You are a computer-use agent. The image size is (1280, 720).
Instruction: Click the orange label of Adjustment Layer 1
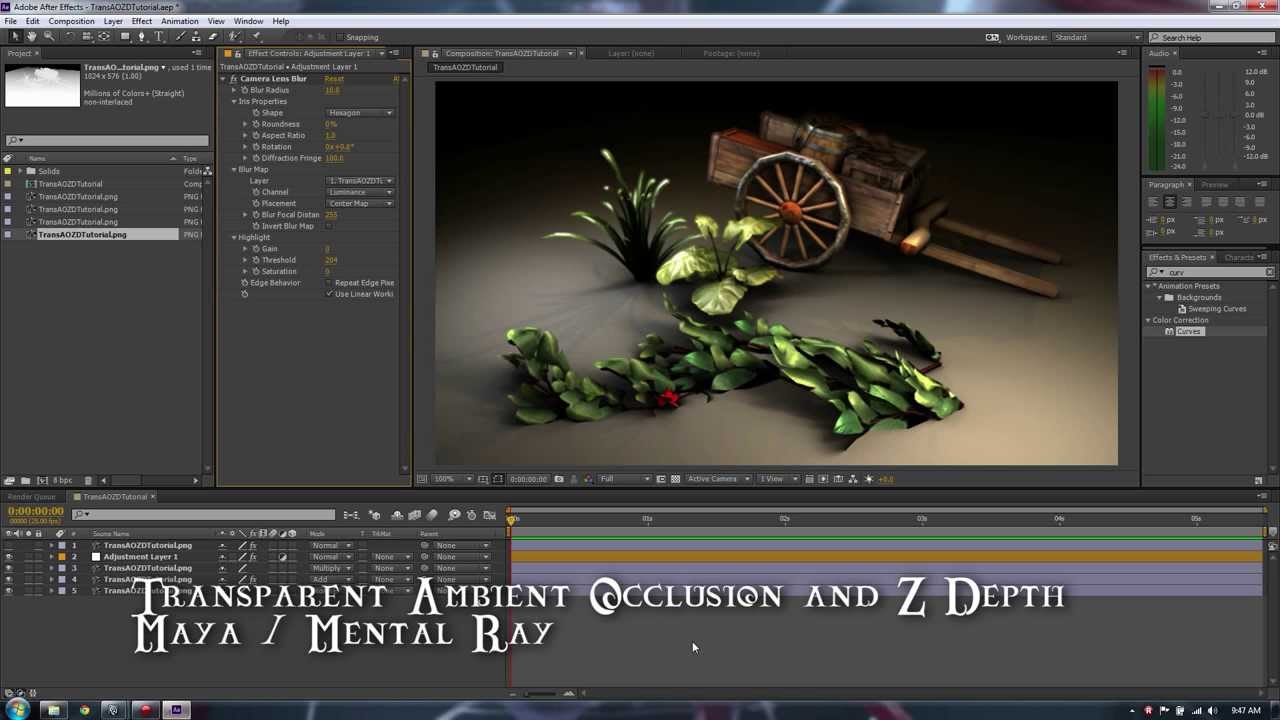61,557
